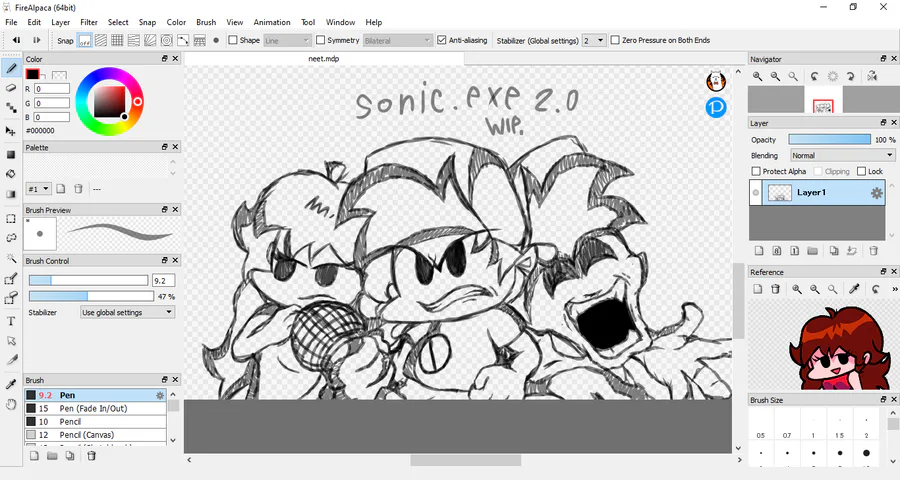
Task: Delete the layer with the trash icon
Action: coord(874,251)
